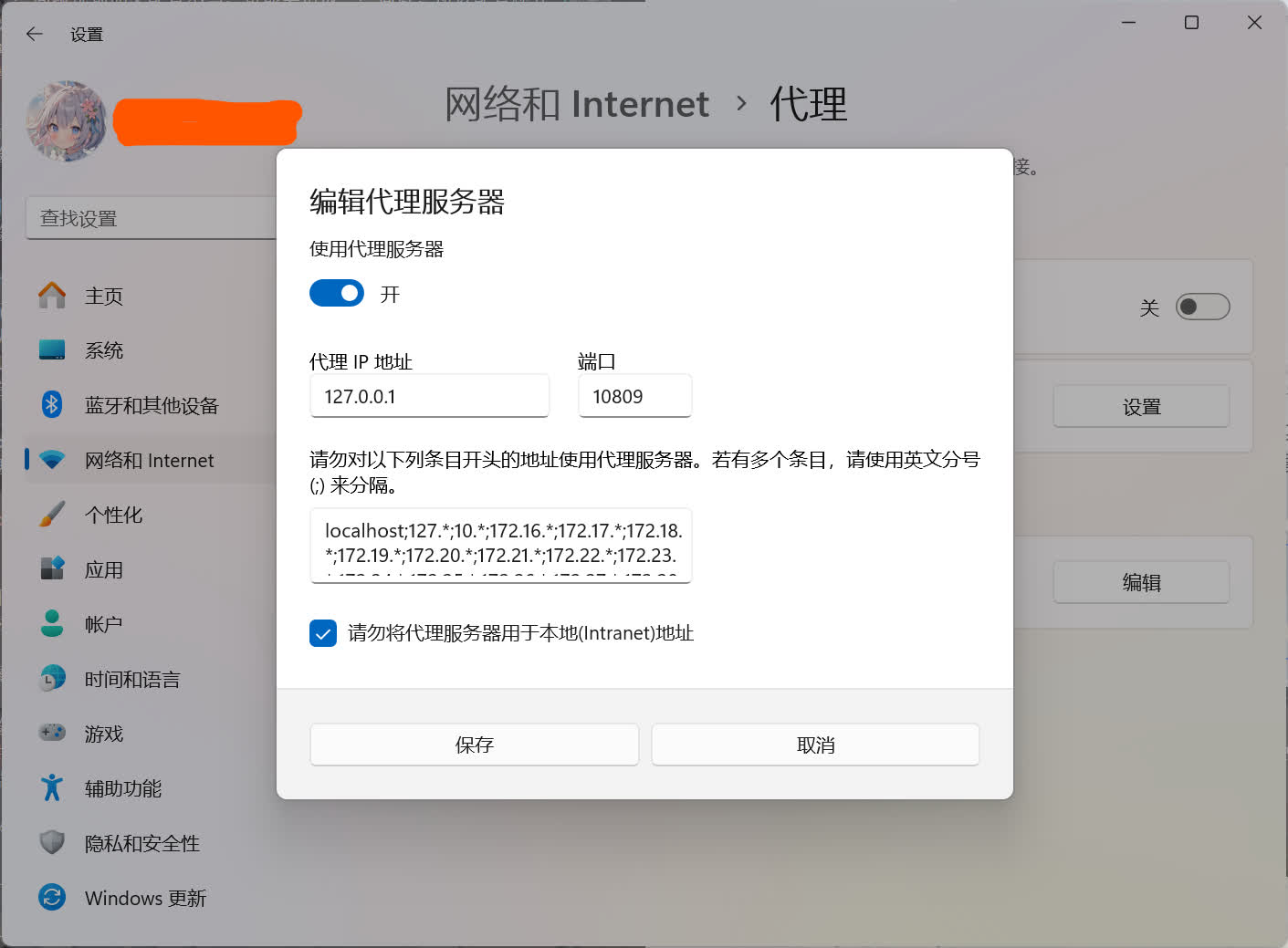Image resolution: width=1288 pixels, height=948 pixels.
Task: Open the 主页 settings page
Action: coord(102,296)
